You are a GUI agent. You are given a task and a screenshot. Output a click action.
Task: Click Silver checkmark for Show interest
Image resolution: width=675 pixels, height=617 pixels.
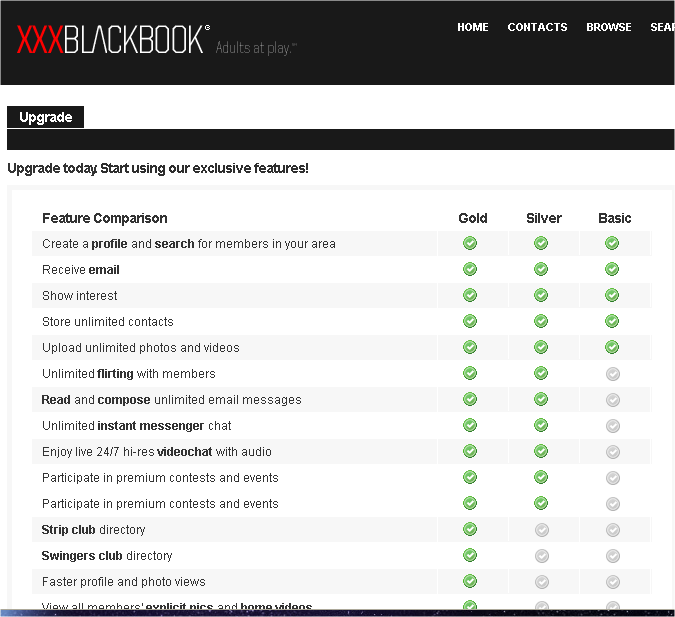pyautogui.click(x=541, y=295)
